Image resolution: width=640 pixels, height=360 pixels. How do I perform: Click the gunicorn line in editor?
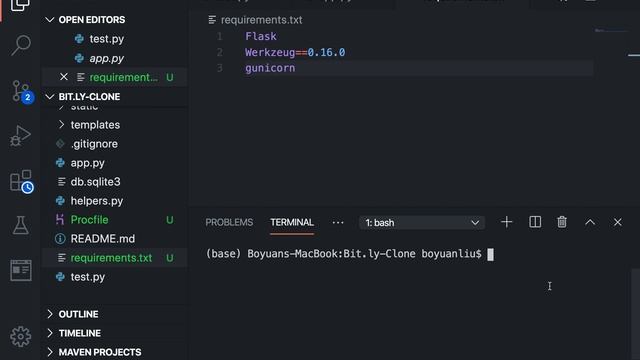click(x=270, y=68)
